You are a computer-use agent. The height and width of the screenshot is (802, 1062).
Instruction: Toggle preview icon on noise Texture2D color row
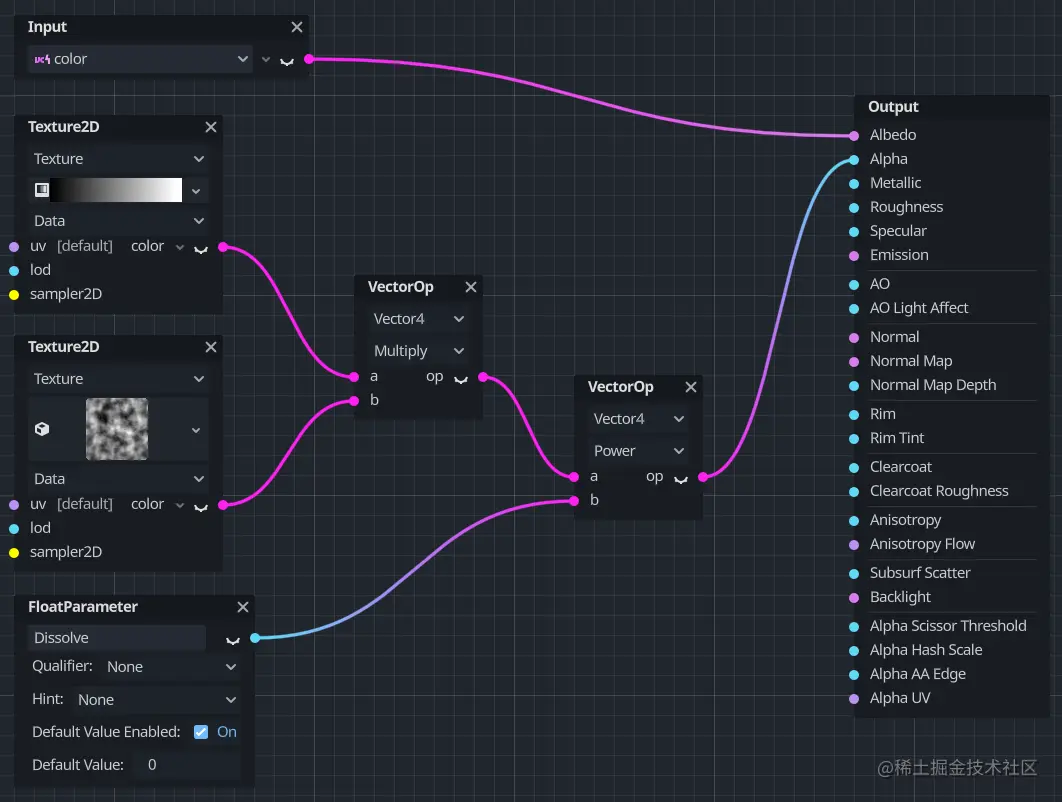pos(200,507)
